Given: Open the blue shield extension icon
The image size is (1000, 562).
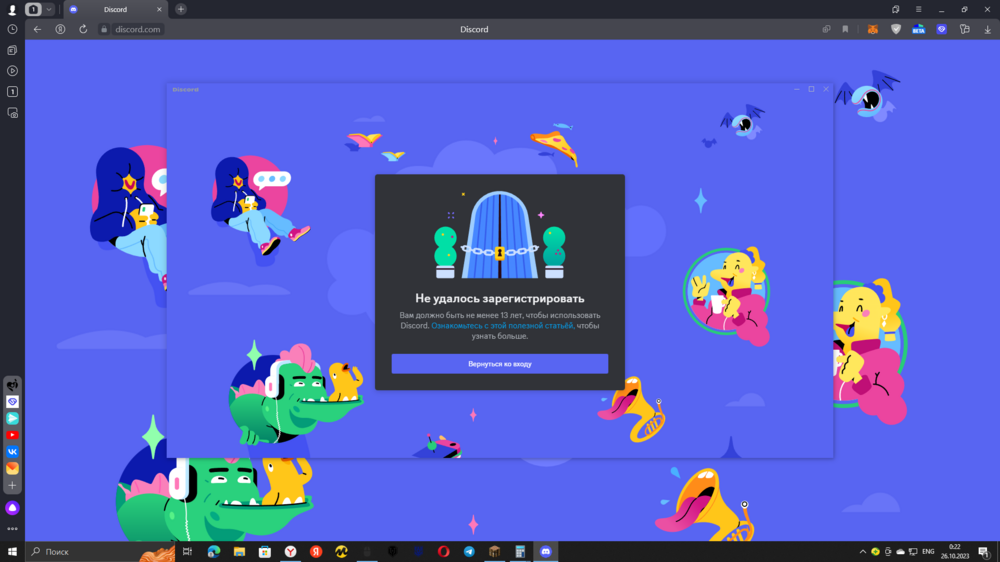Looking at the screenshot, I should coord(941,29).
